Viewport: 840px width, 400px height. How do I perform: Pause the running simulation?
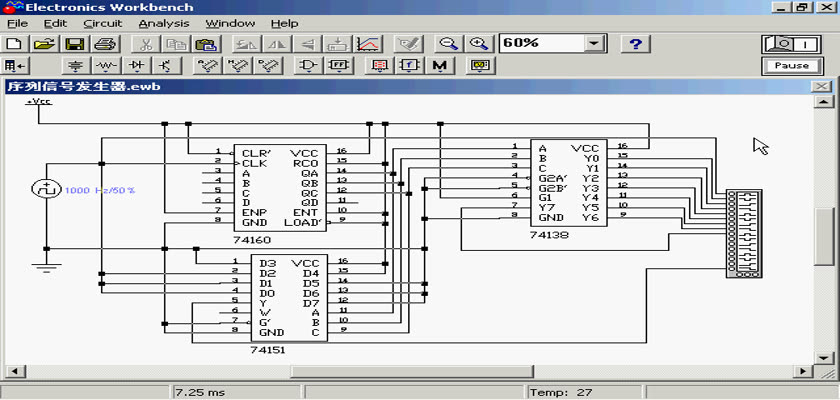[x=791, y=66]
